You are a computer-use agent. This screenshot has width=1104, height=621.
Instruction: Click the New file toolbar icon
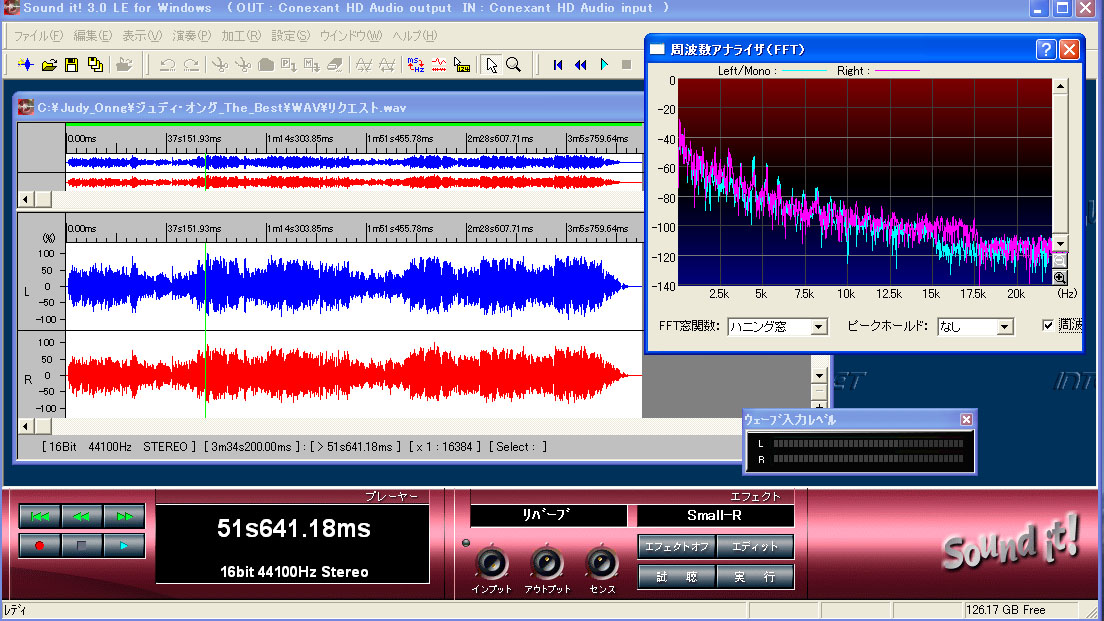(26, 65)
